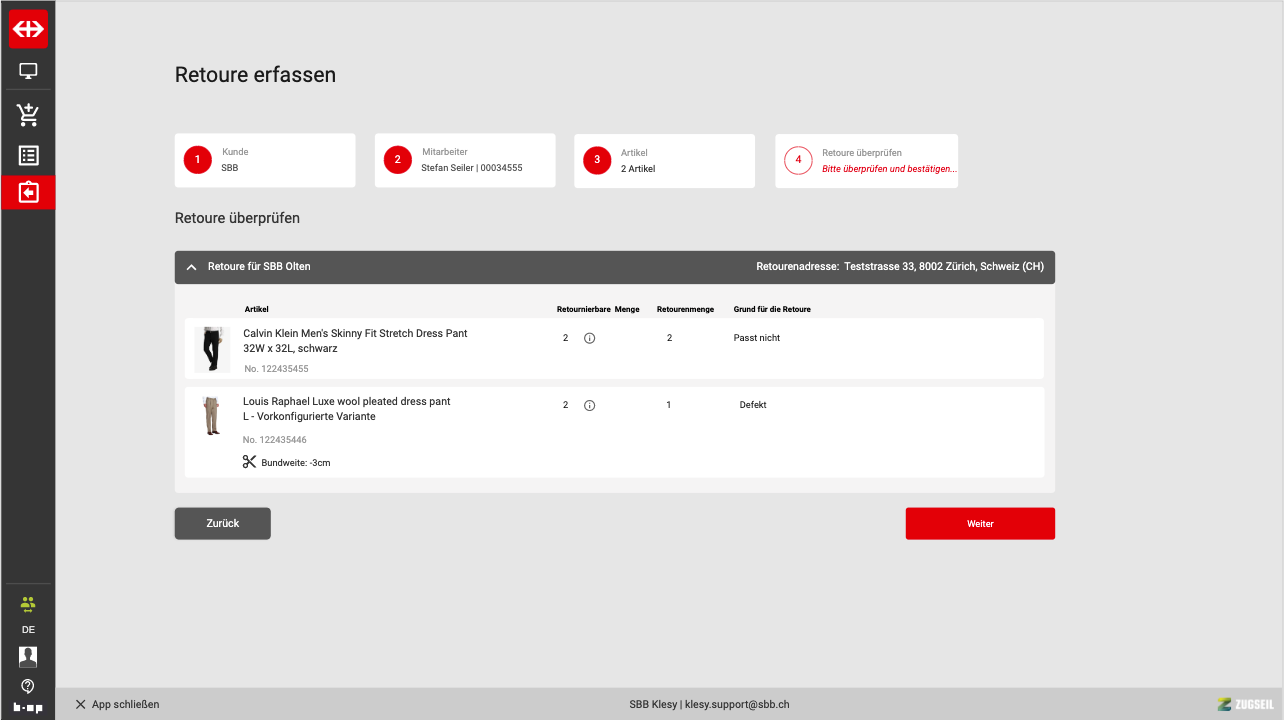Click App schließen in footer
Image resolution: width=1284 pixels, height=720 pixels.
(x=117, y=705)
